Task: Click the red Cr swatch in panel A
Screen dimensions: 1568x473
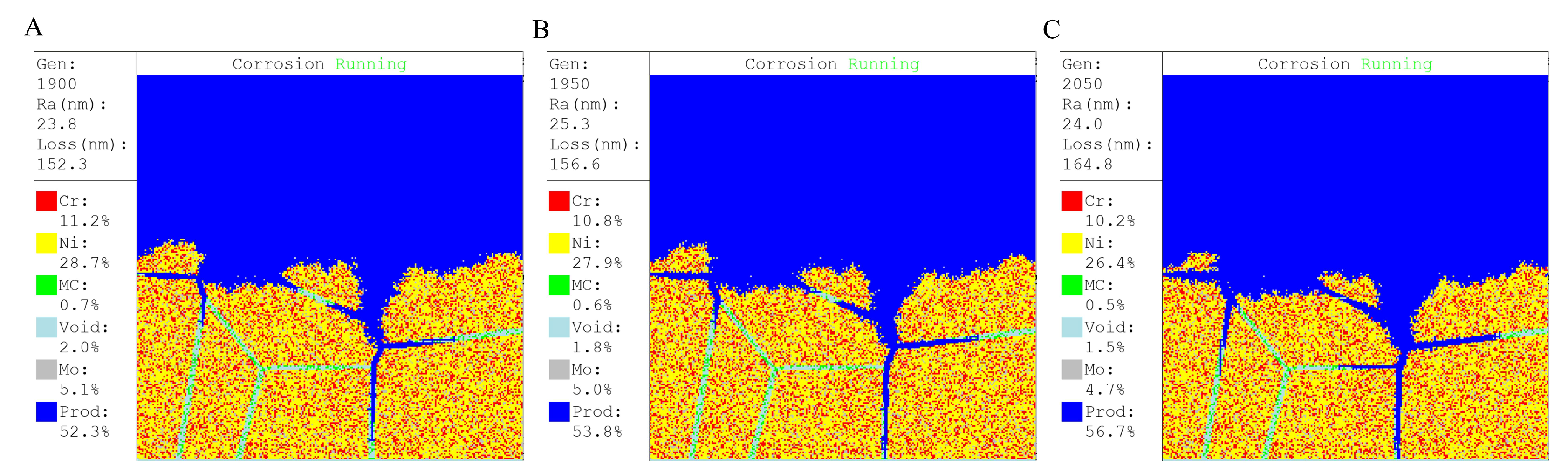Action: [x=46, y=201]
